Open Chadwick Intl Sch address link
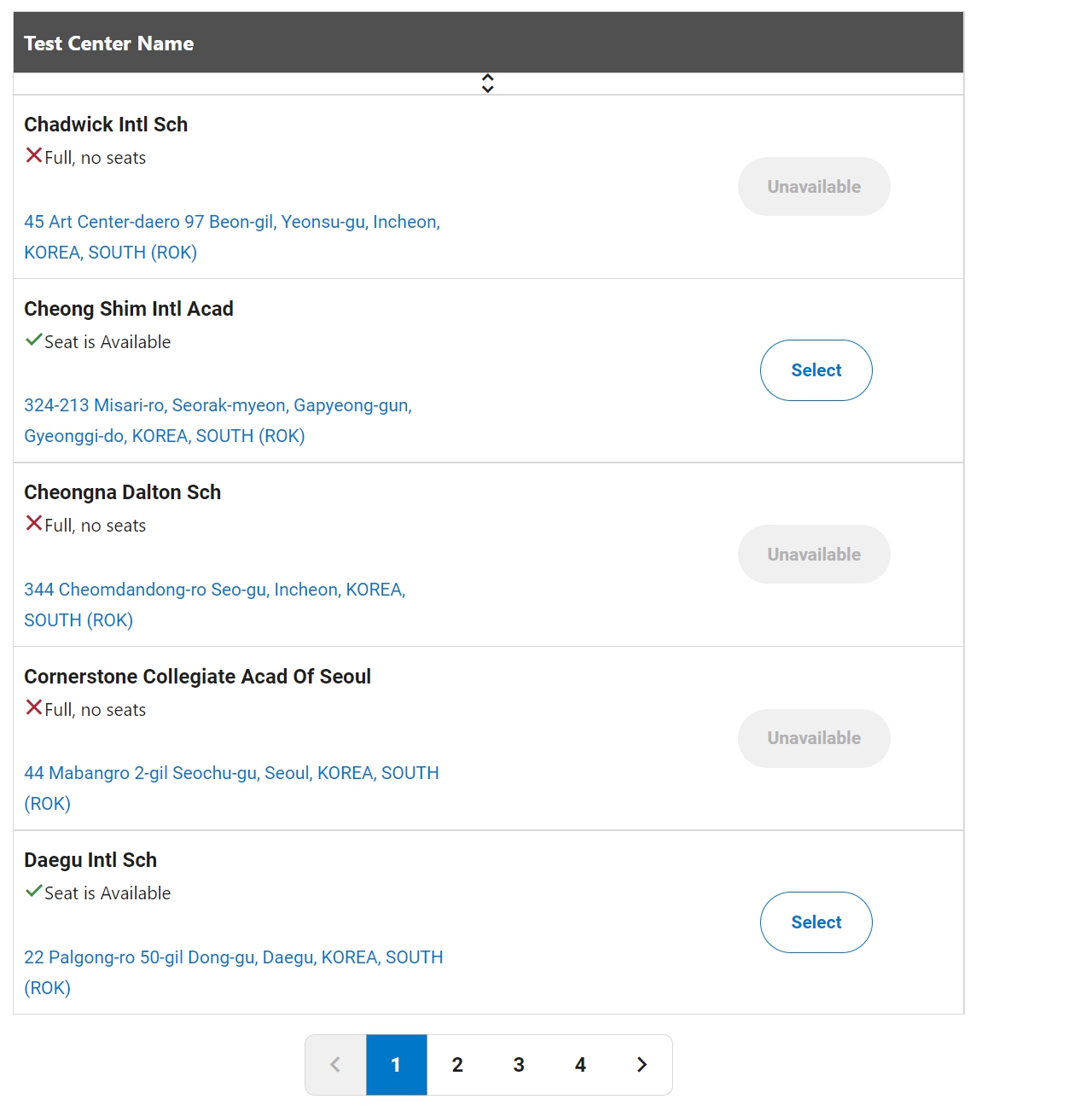Image resolution: width=1092 pixels, height=1105 pixels. tap(232, 237)
